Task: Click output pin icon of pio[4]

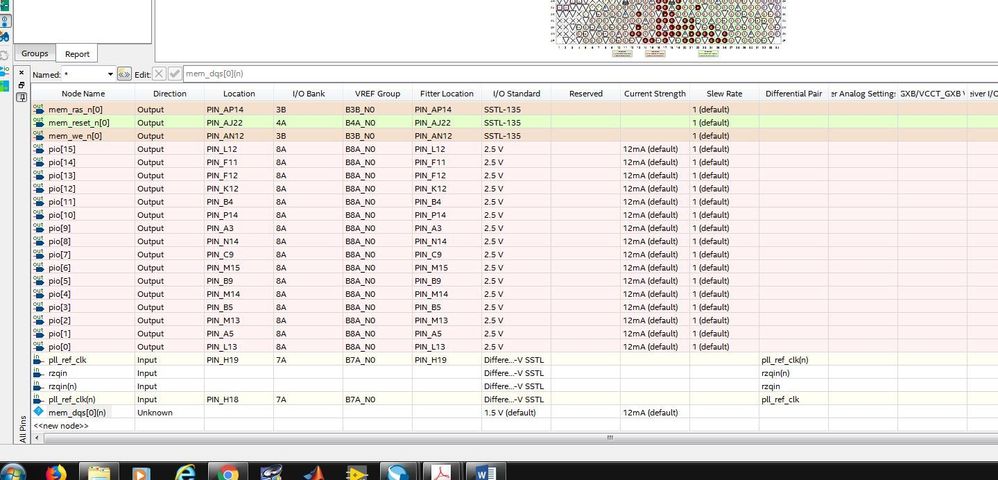Action: tap(39, 294)
